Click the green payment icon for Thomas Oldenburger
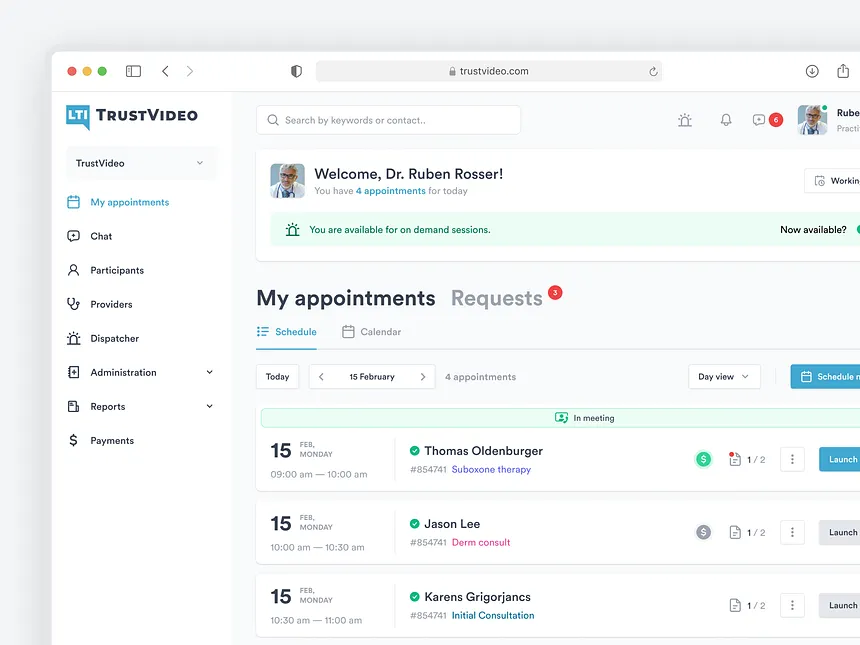860x645 pixels. 703,460
